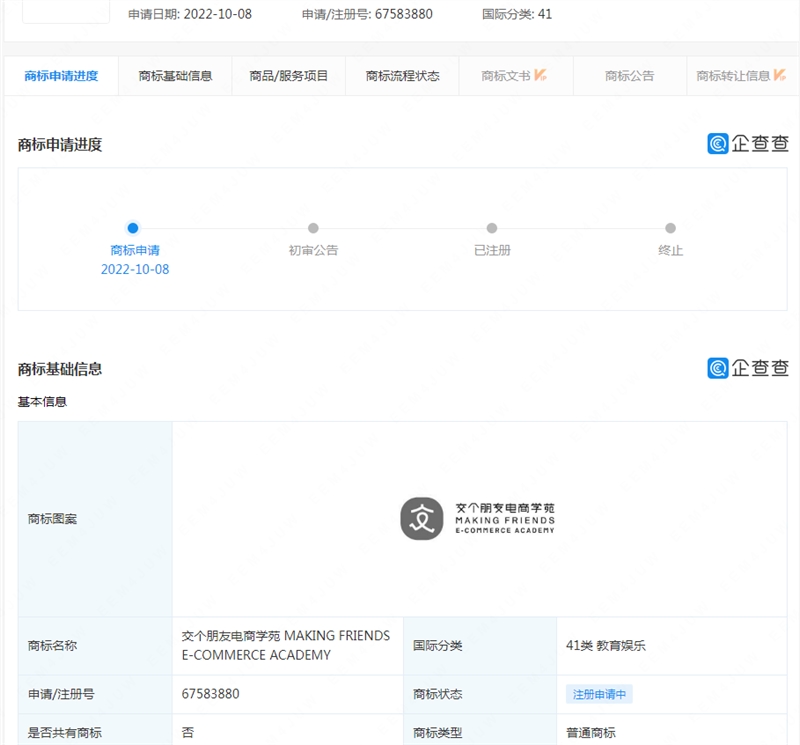Click the 企查查 logo in 商标申请进度 section
Image resolution: width=800 pixels, height=745 pixels.
[x=748, y=143]
